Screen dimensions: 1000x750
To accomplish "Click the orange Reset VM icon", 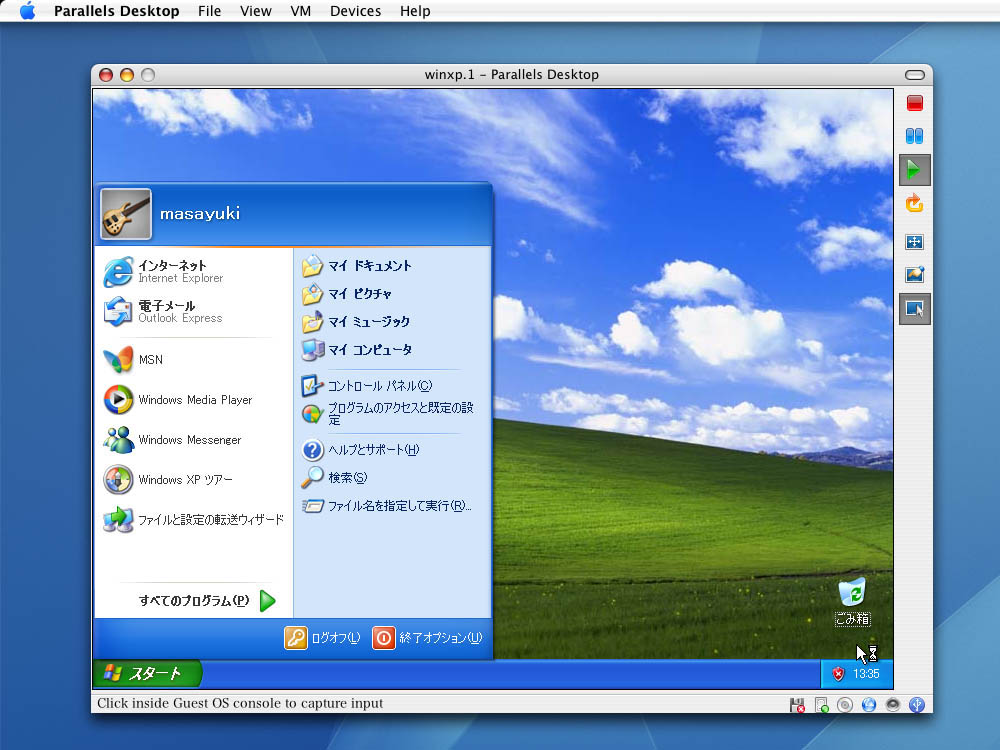I will 914,204.
